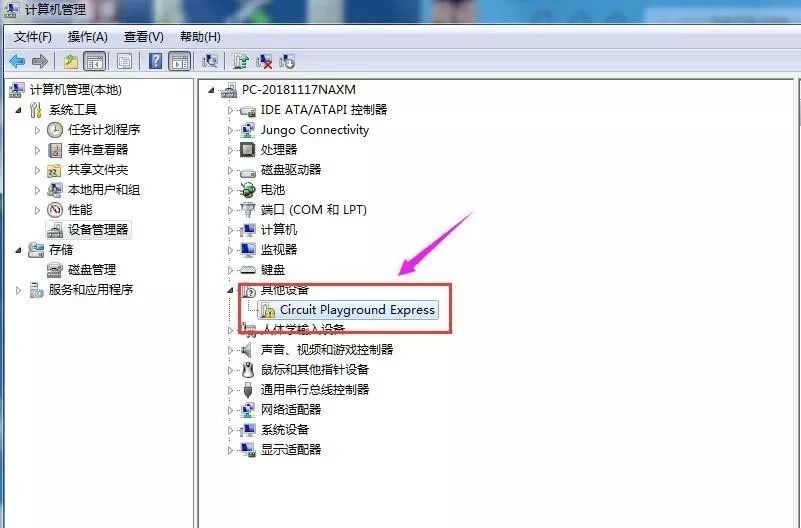This screenshot has height=528, width=801.
Task: Collapse the 系统工具 node in left tree
Action: (x=19, y=110)
